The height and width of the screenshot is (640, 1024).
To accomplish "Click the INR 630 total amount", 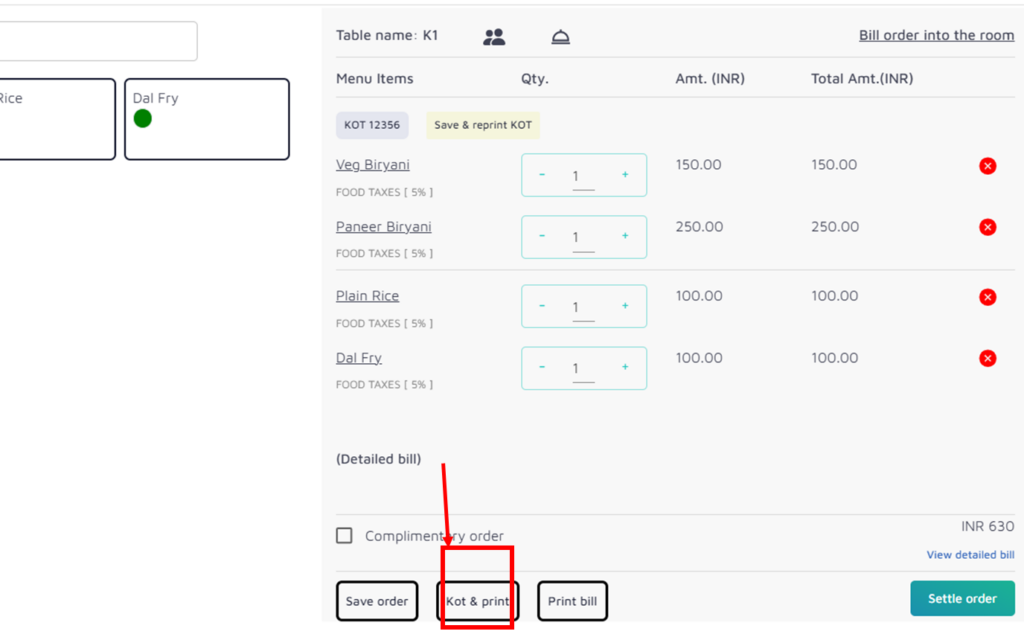I will coord(987,526).
